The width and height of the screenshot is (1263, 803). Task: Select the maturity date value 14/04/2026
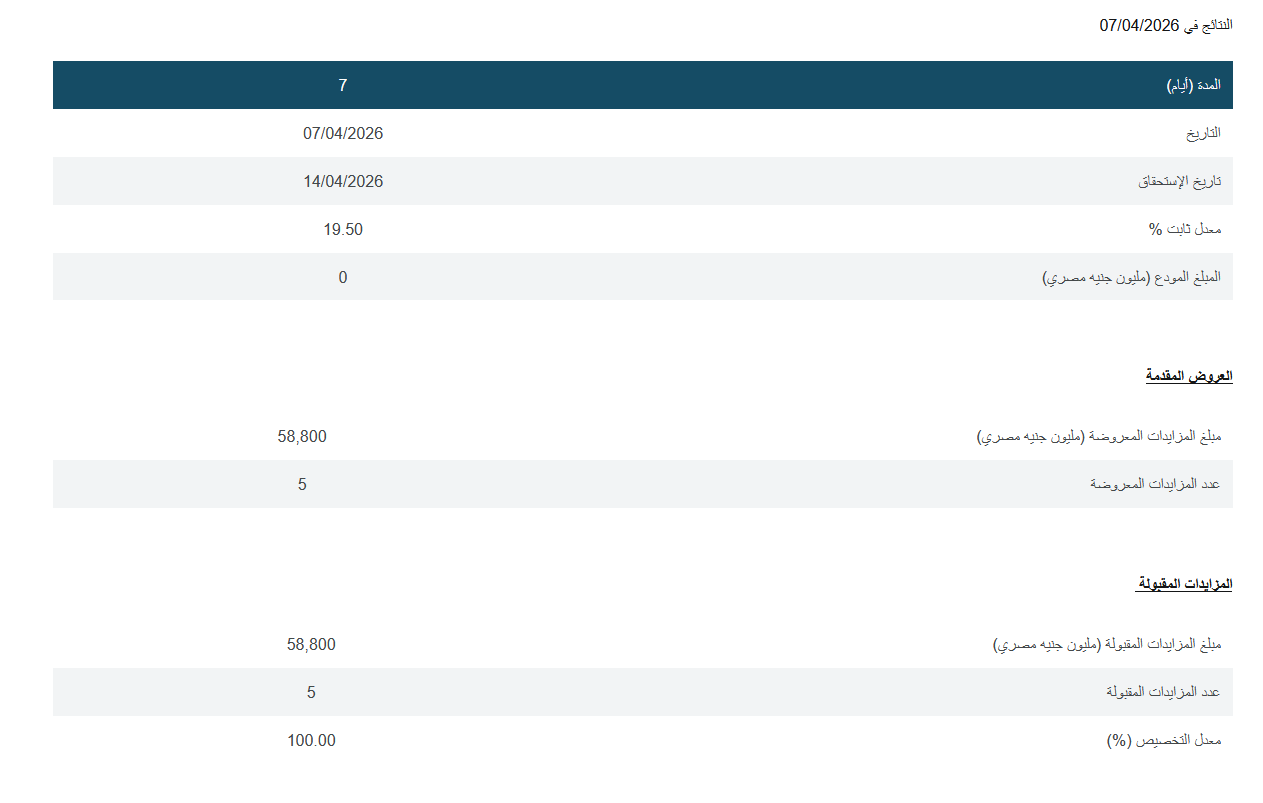click(x=343, y=181)
